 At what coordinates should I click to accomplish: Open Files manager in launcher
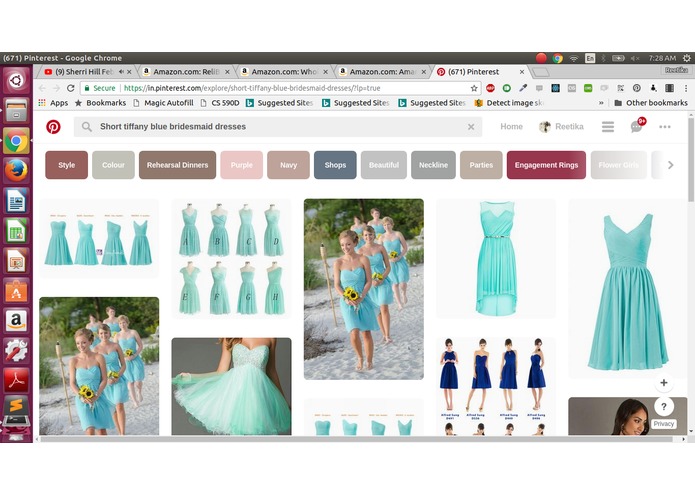click(16, 110)
